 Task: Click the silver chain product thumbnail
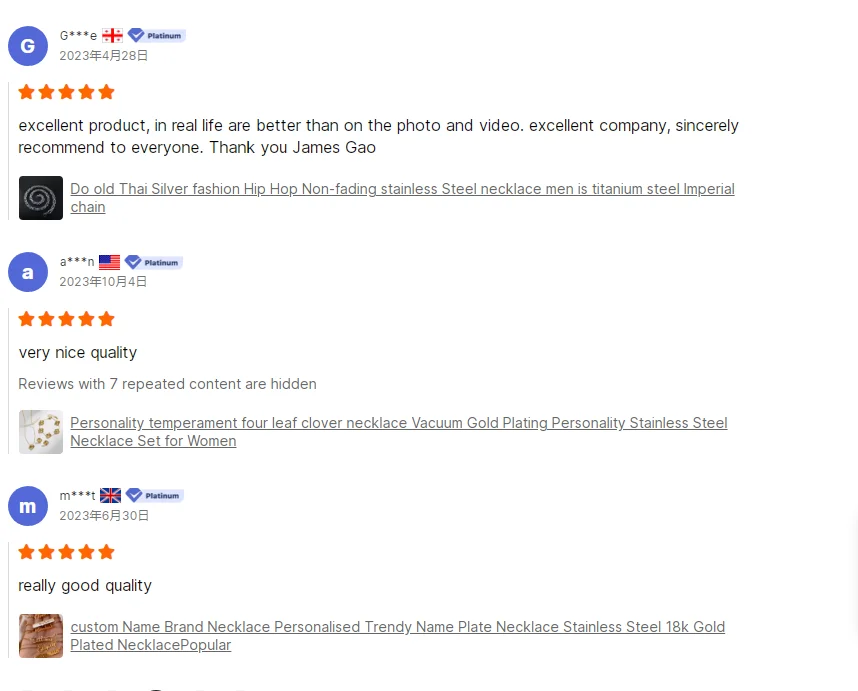click(x=41, y=198)
